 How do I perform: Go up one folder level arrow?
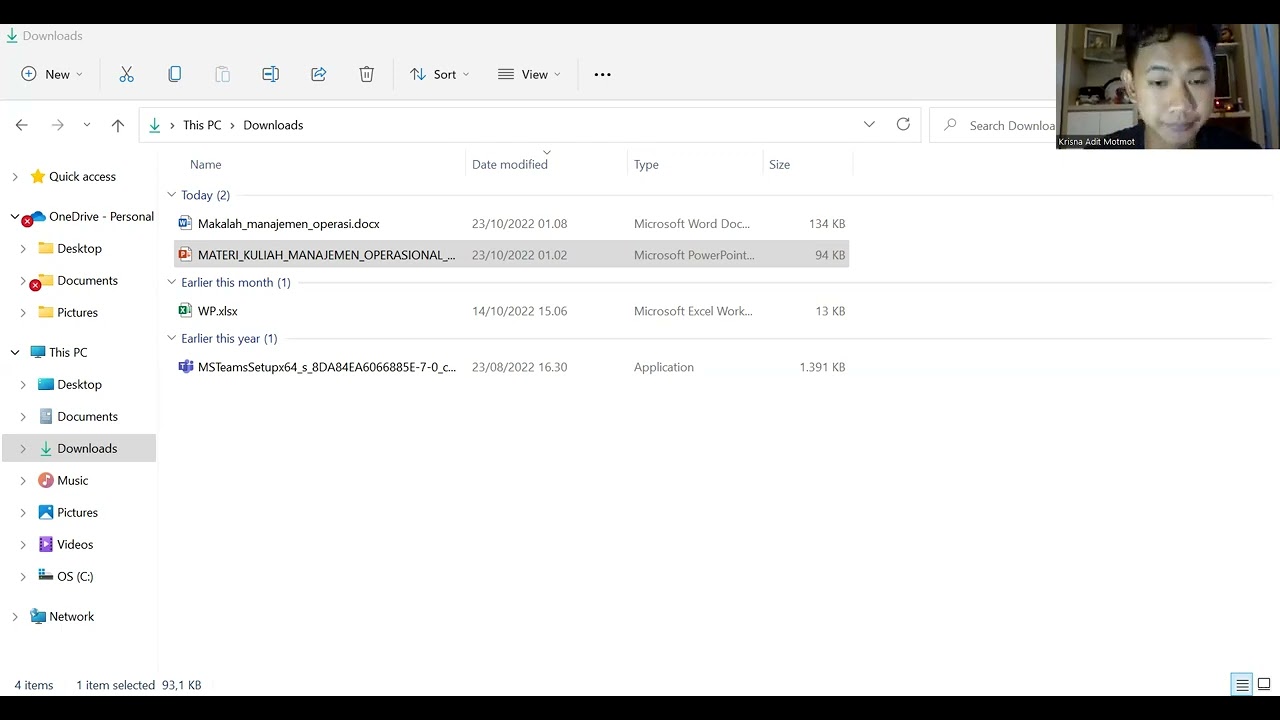(x=118, y=125)
